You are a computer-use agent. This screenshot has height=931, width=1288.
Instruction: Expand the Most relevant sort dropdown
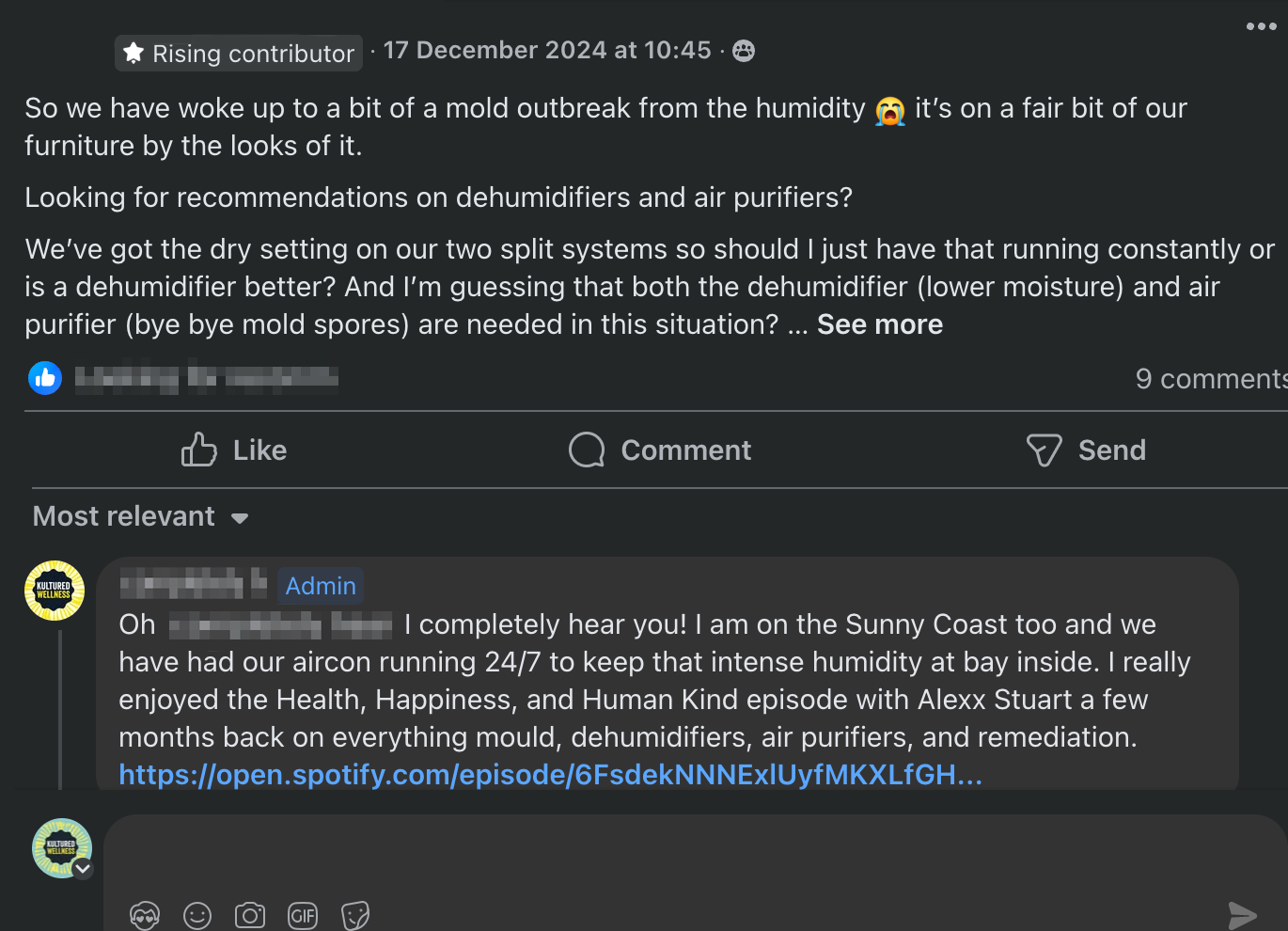141,517
